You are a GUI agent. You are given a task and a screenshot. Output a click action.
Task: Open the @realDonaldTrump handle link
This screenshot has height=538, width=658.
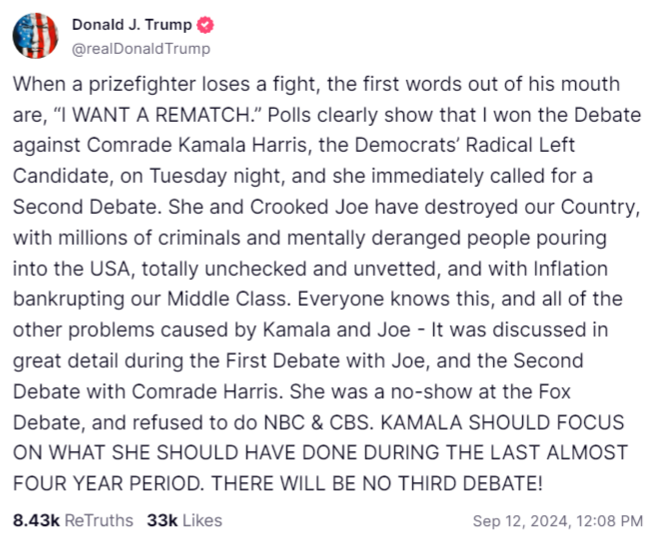click(140, 48)
